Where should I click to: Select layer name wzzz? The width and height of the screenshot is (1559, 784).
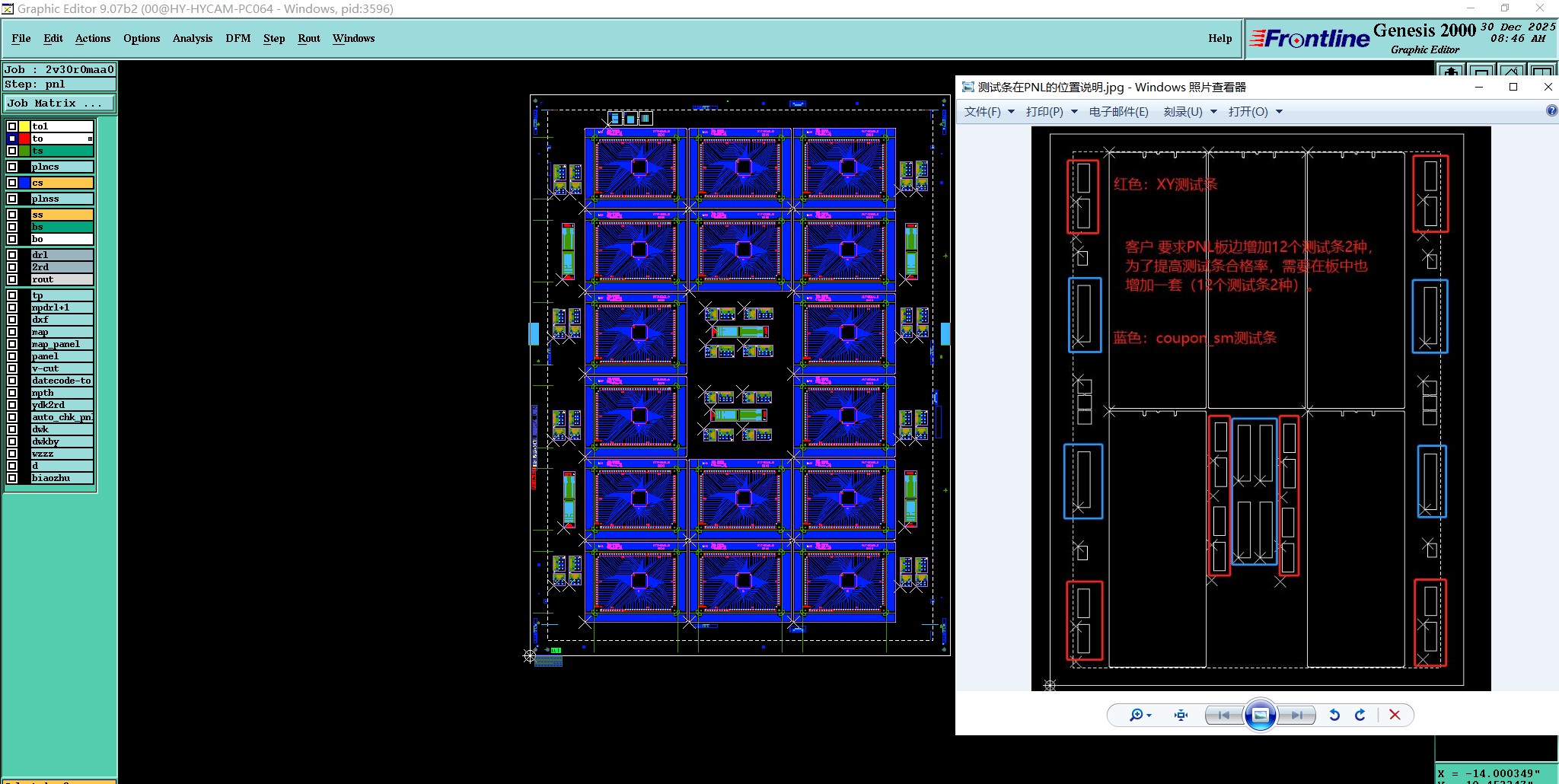click(62, 454)
